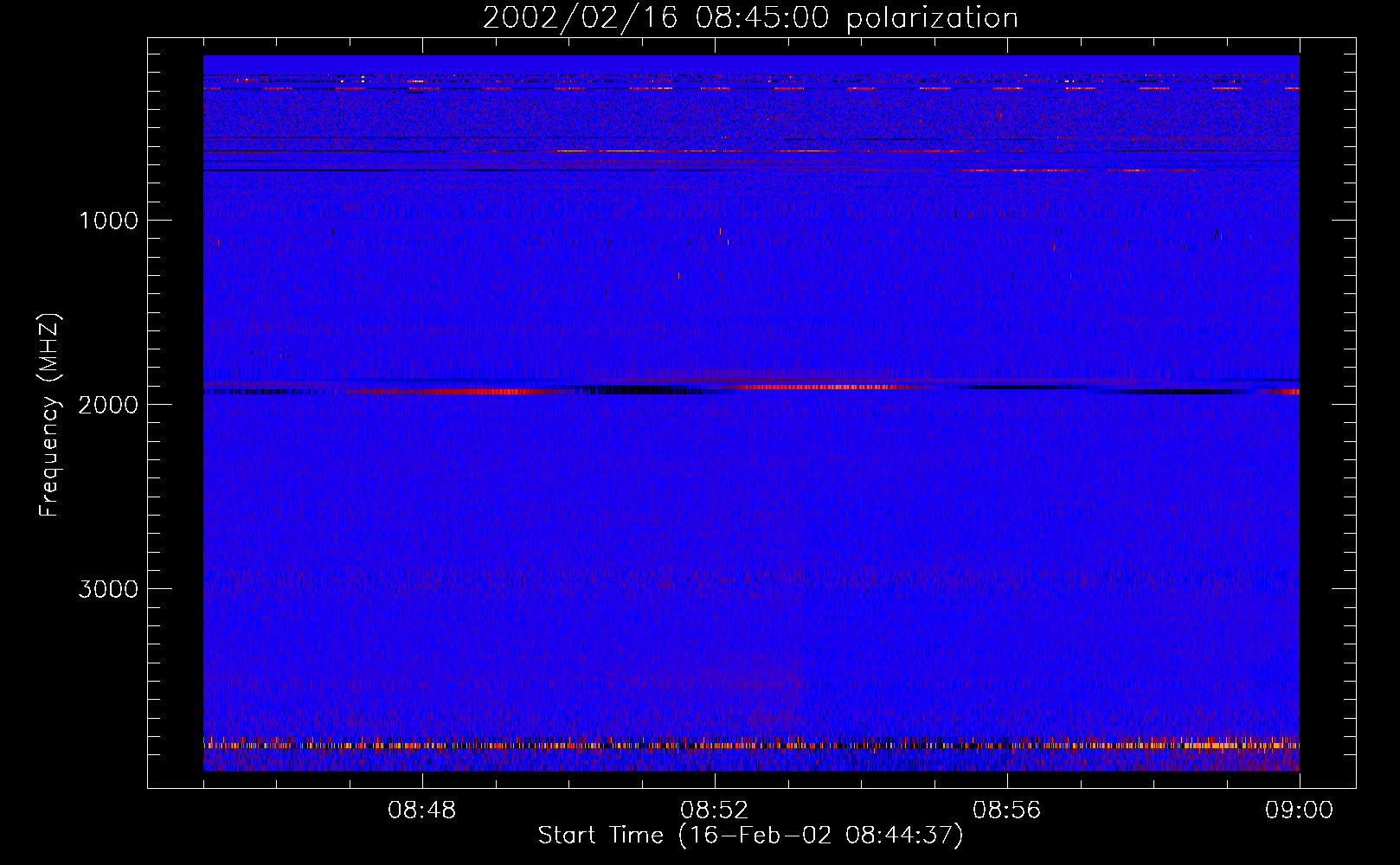Image resolution: width=1400 pixels, height=865 pixels.
Task: Click the 1000 frequency tick label
Action: click(109, 221)
